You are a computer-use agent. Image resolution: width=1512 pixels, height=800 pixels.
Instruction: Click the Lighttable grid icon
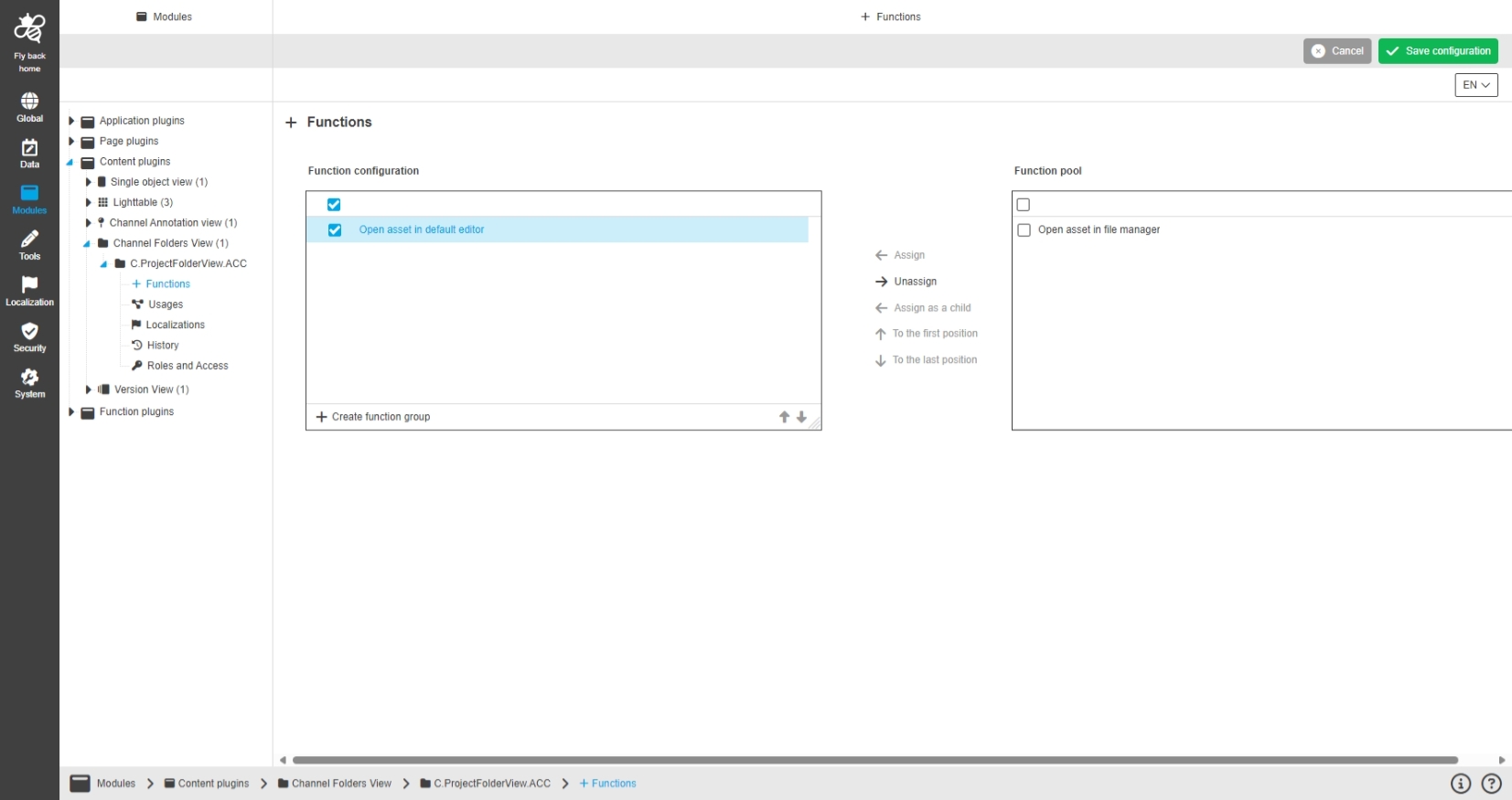pyautogui.click(x=103, y=203)
